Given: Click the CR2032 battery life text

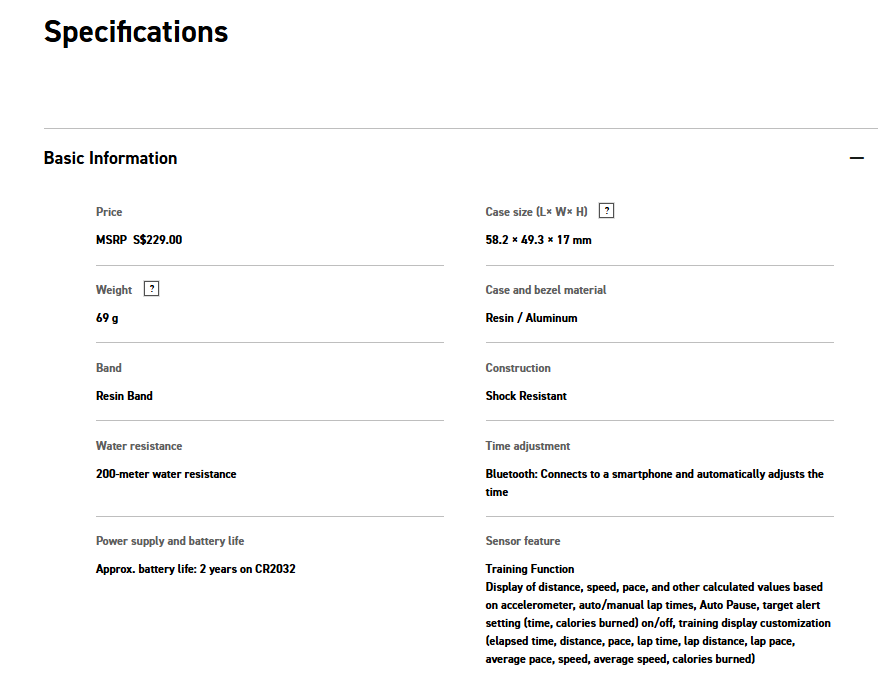Looking at the screenshot, I should (x=195, y=569).
